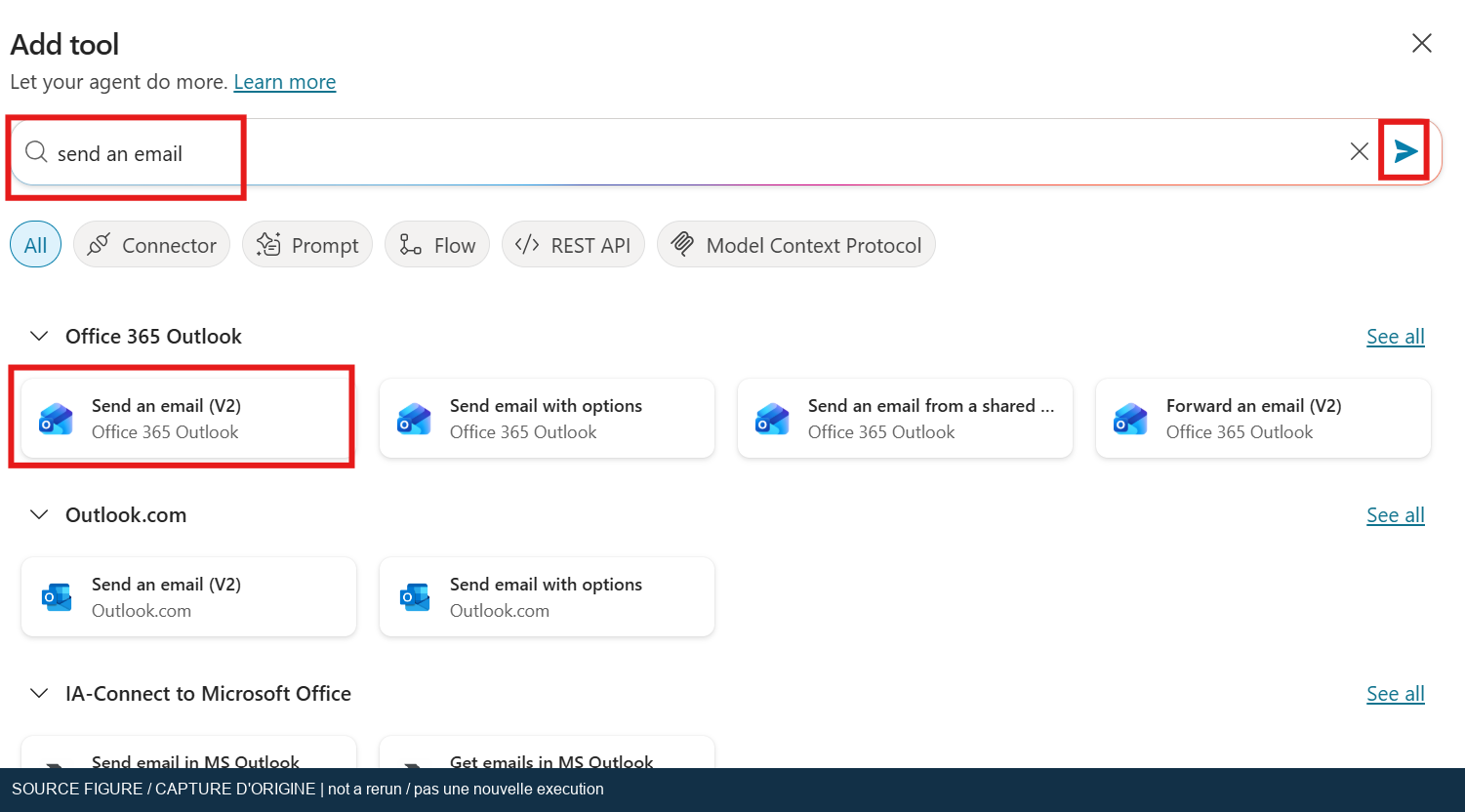
Task: Choose Office 365 Outlook Send email with options
Action: tap(547, 419)
